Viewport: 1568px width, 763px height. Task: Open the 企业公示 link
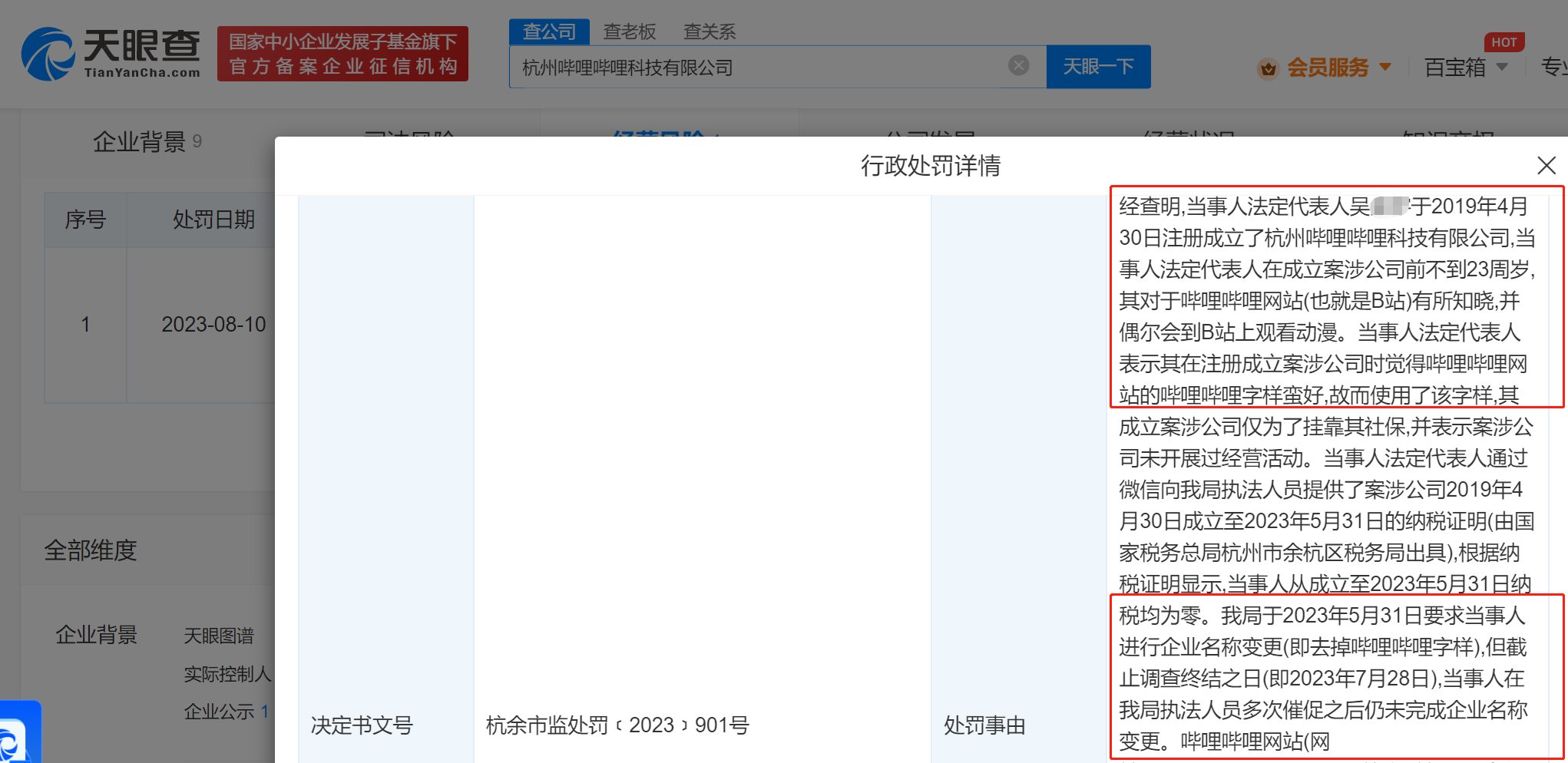(219, 712)
